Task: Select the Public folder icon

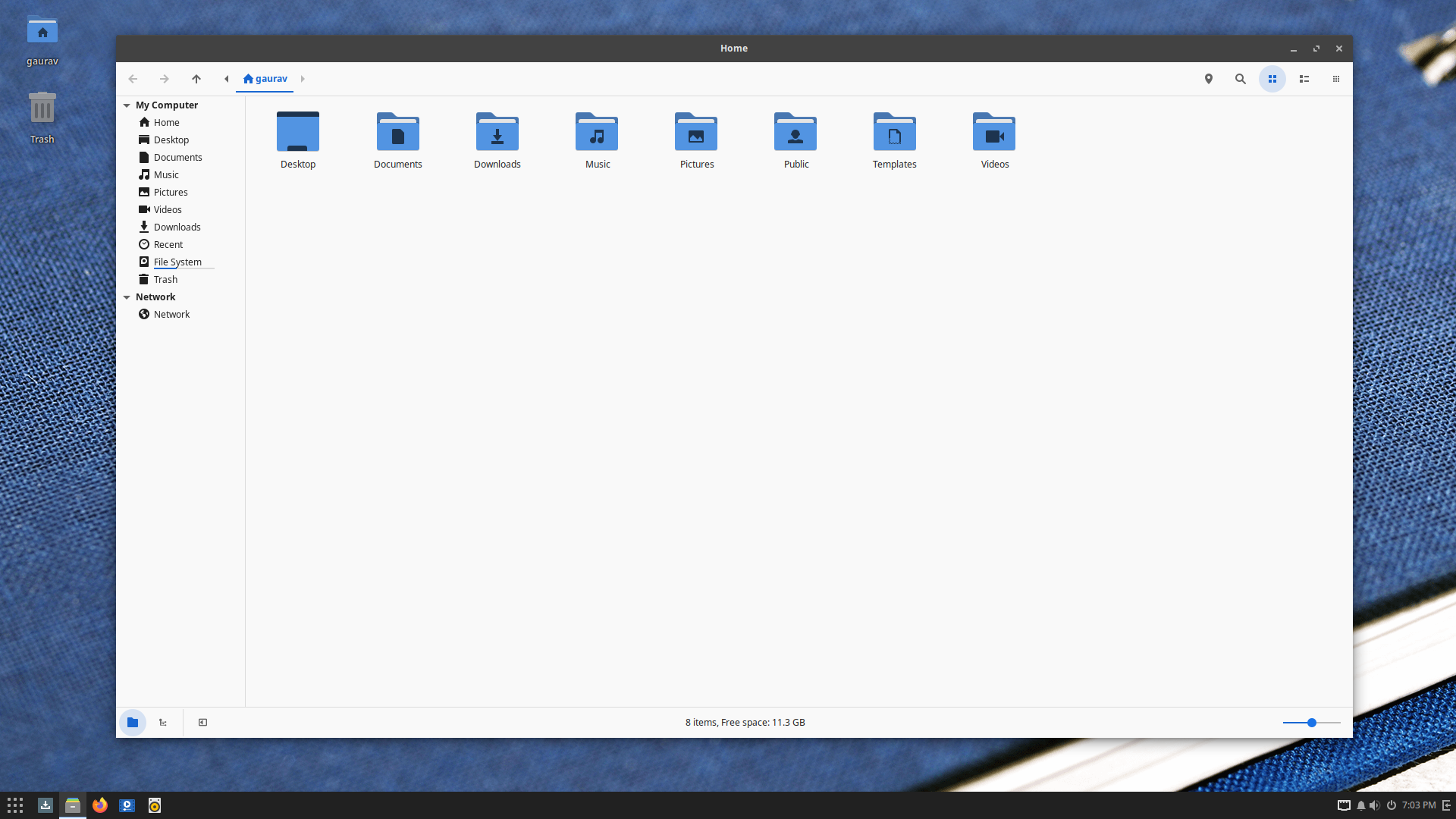Action: click(x=795, y=132)
